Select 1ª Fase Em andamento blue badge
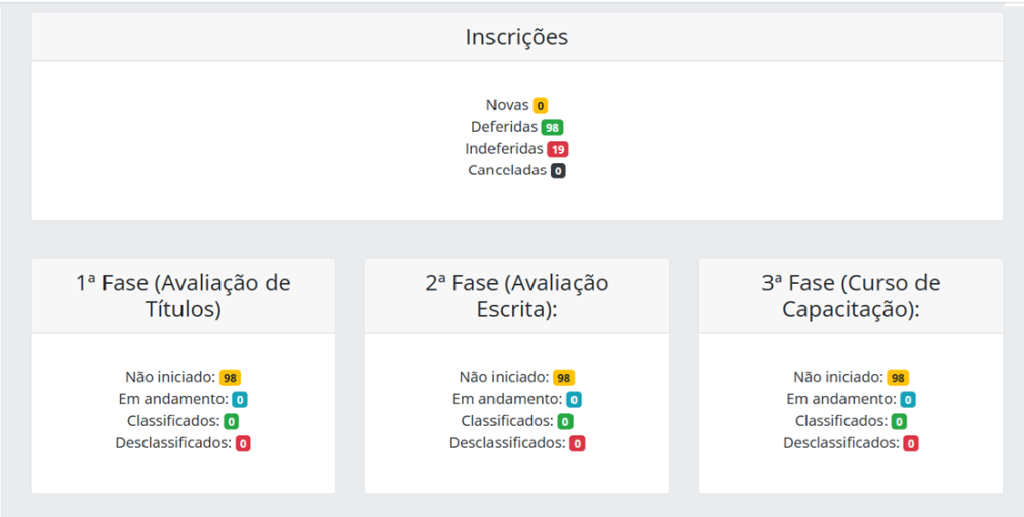 240,400
